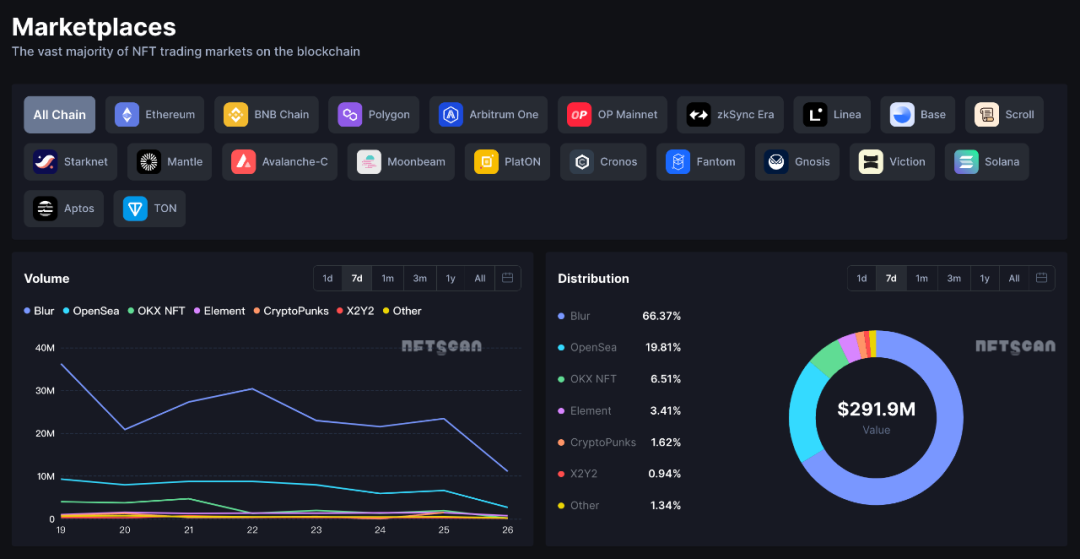Set Volume chart range to All

point(480,278)
